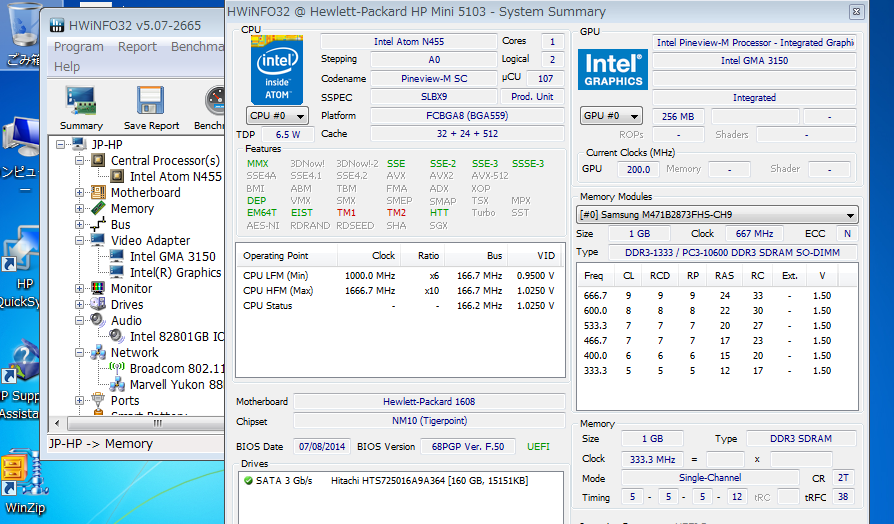Expand the Memory tree node
Viewport: 894px width, 524px height.
click(79, 209)
